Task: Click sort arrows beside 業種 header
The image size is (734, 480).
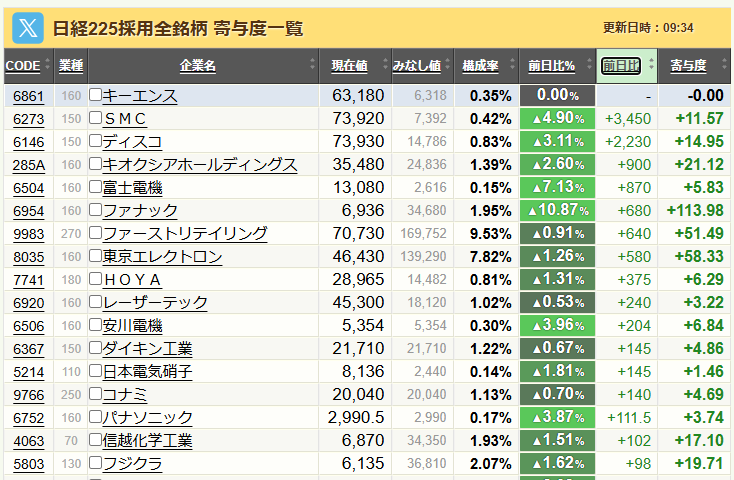Action: [x=88, y=66]
